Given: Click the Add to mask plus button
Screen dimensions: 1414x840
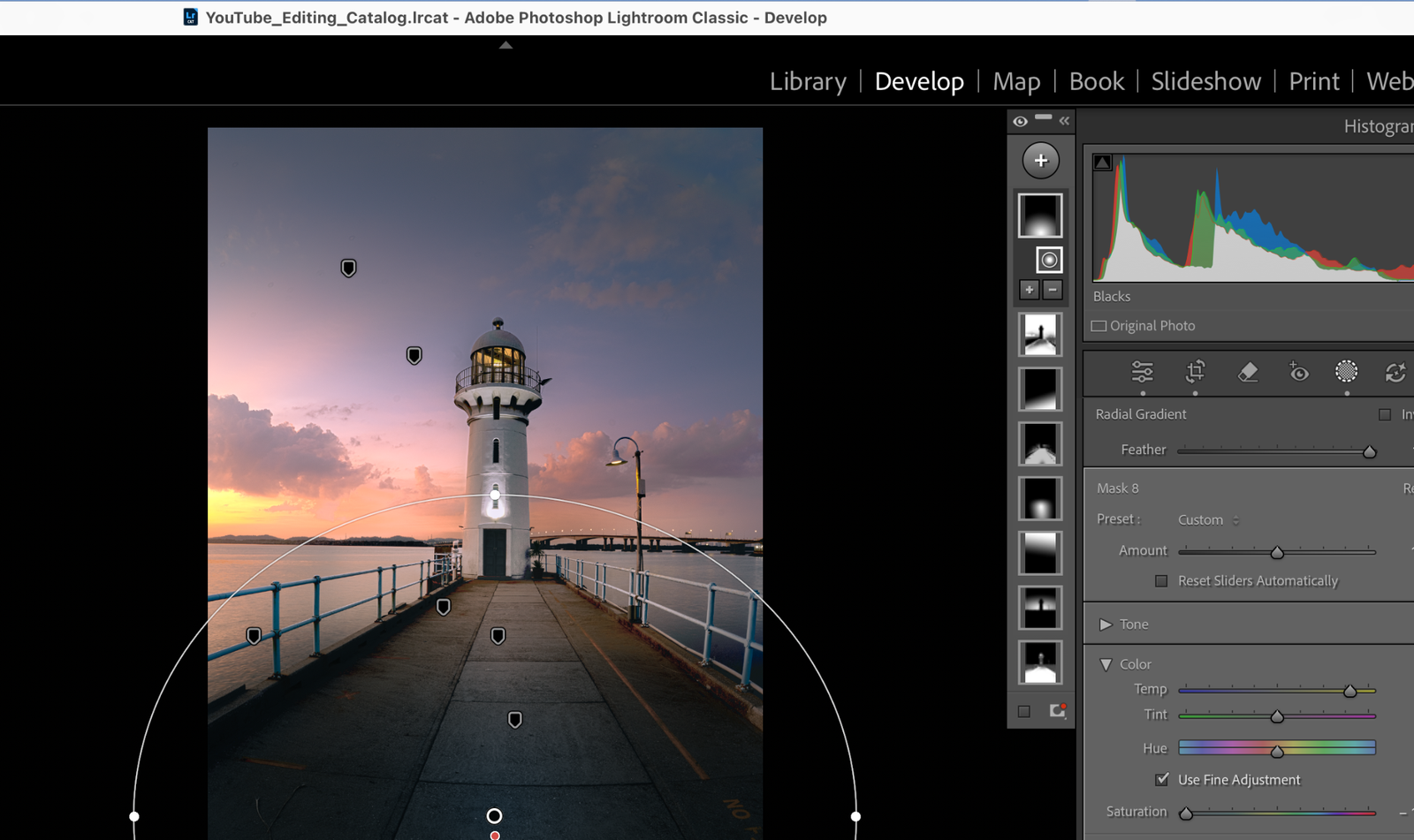Looking at the screenshot, I should pyautogui.click(x=1029, y=290).
